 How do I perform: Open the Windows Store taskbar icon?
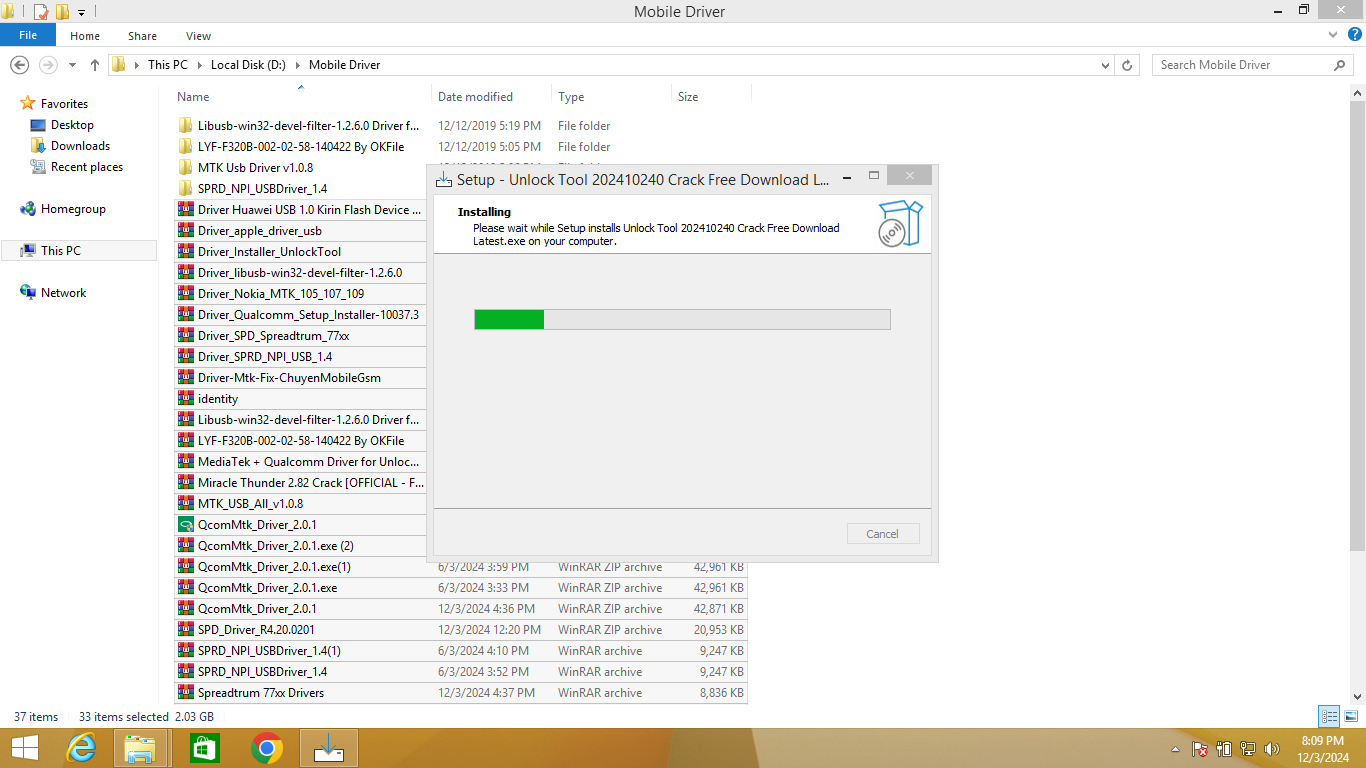pyautogui.click(x=204, y=748)
